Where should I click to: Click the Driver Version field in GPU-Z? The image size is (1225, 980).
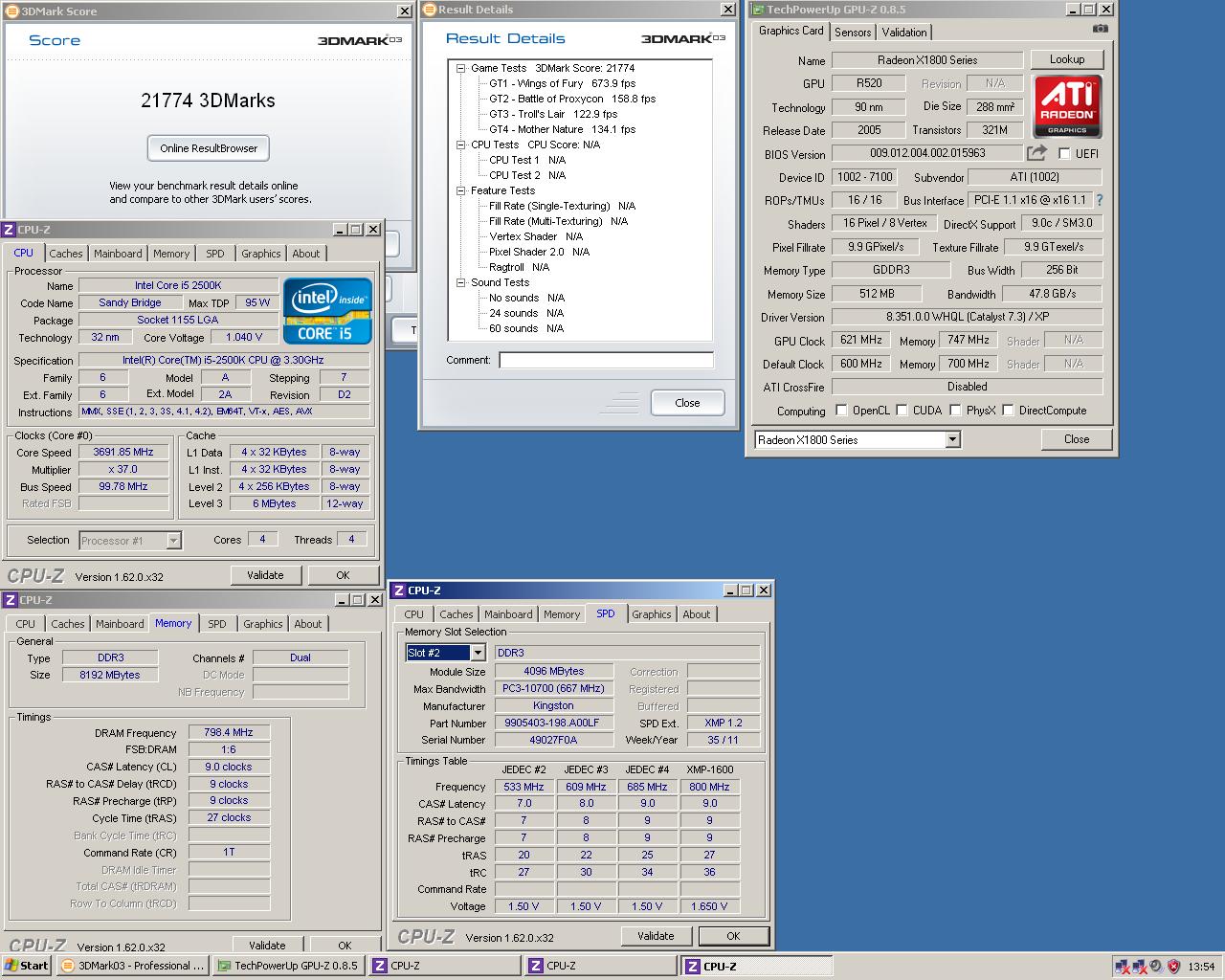click(967, 317)
